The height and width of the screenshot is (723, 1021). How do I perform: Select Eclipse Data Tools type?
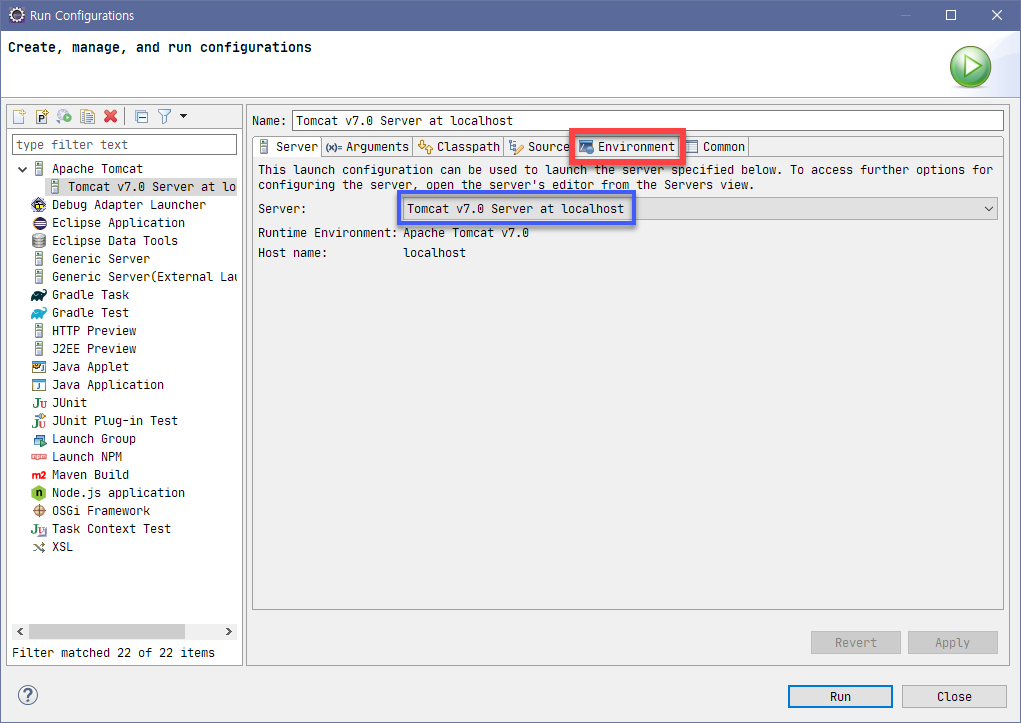[115, 241]
